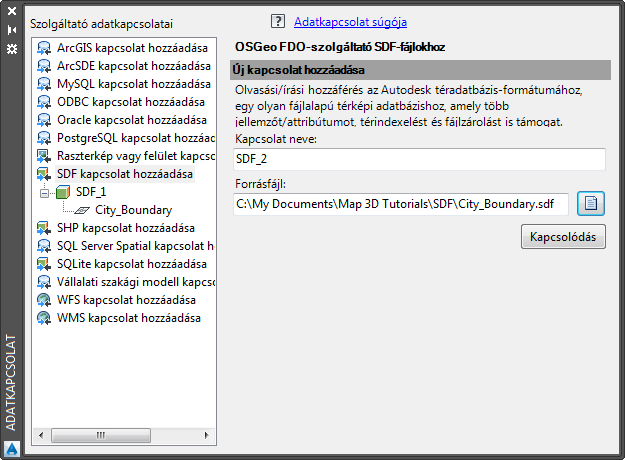The image size is (625, 460).
Task: Click the SDF_1 connection cube icon
Action: tap(63, 192)
